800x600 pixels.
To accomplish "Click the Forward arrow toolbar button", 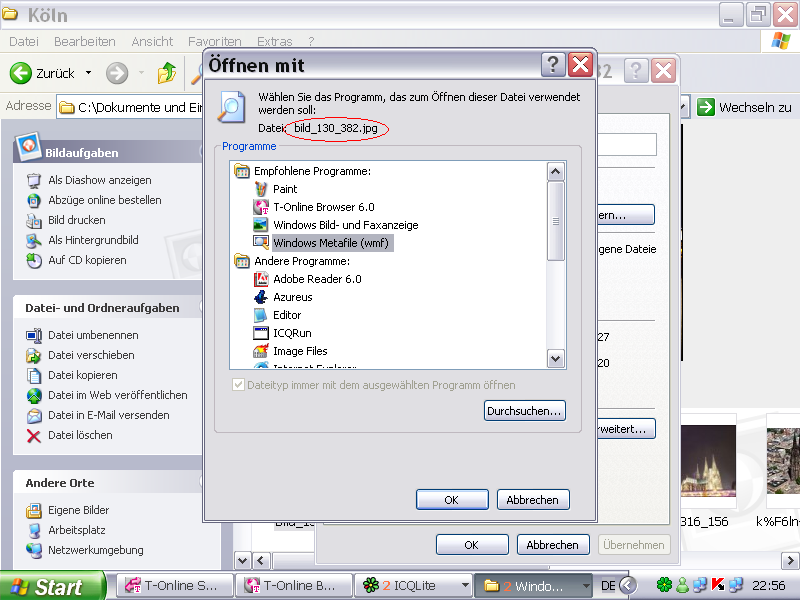I will click(117, 73).
